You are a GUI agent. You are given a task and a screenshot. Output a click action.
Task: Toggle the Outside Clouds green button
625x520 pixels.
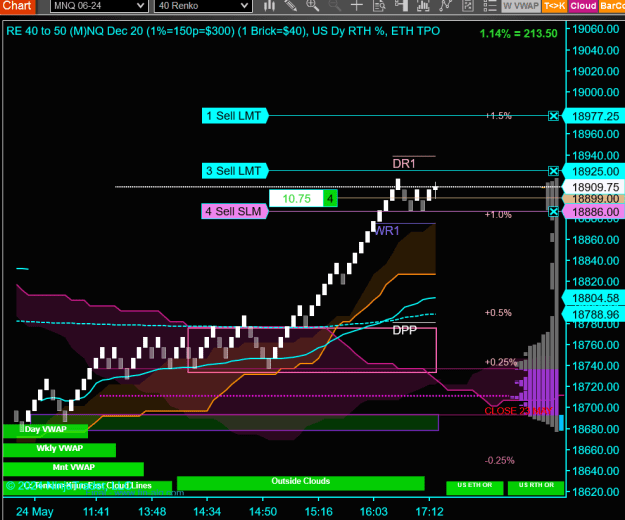301,482
